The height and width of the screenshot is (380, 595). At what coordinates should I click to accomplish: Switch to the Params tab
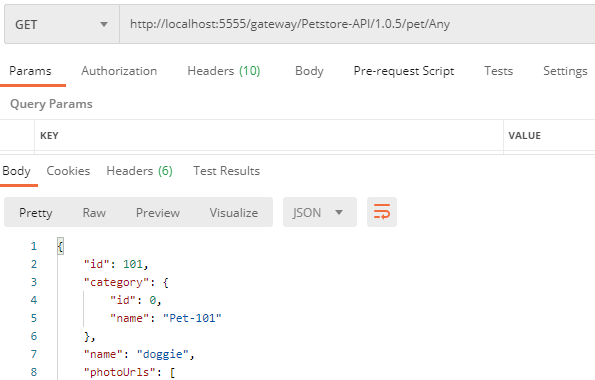(30, 71)
